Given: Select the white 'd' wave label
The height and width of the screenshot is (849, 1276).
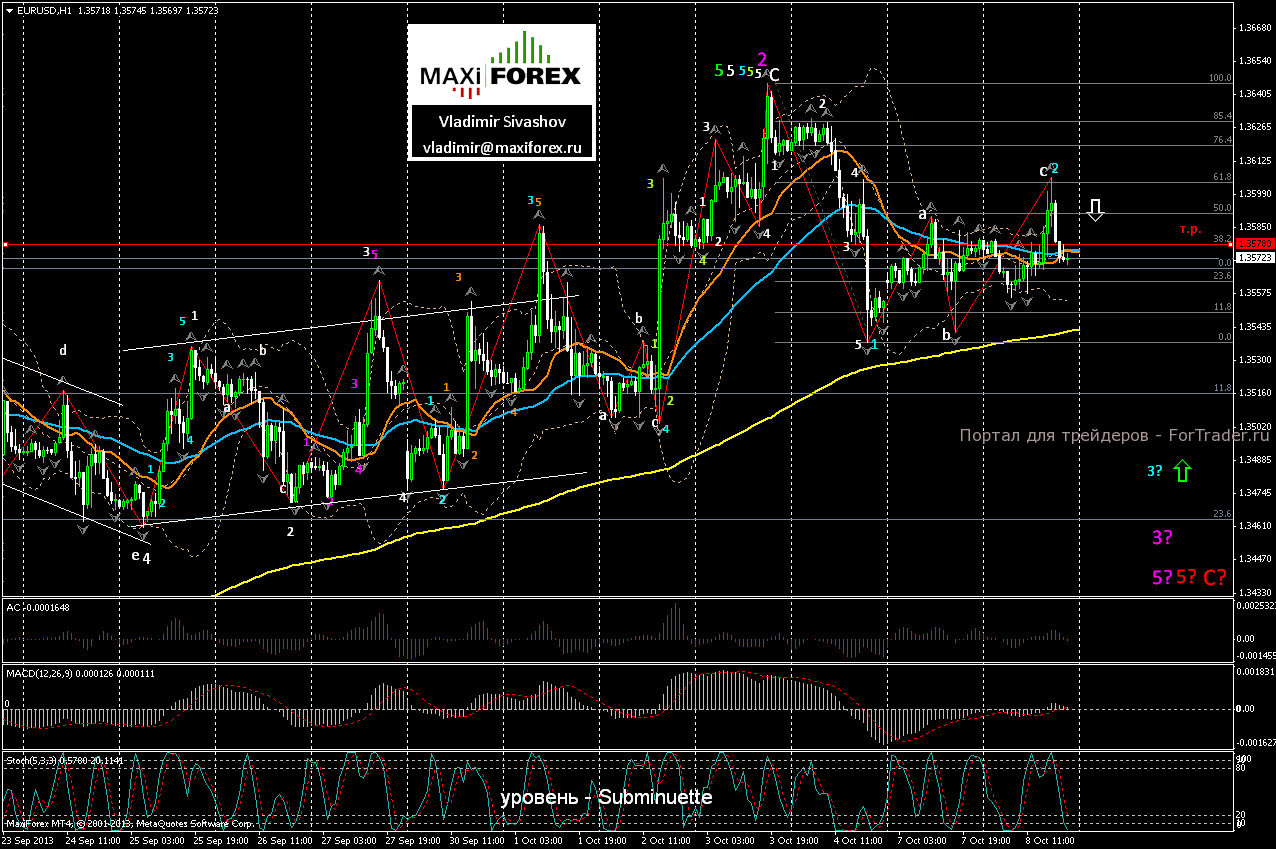Looking at the screenshot, I should click(x=63, y=350).
